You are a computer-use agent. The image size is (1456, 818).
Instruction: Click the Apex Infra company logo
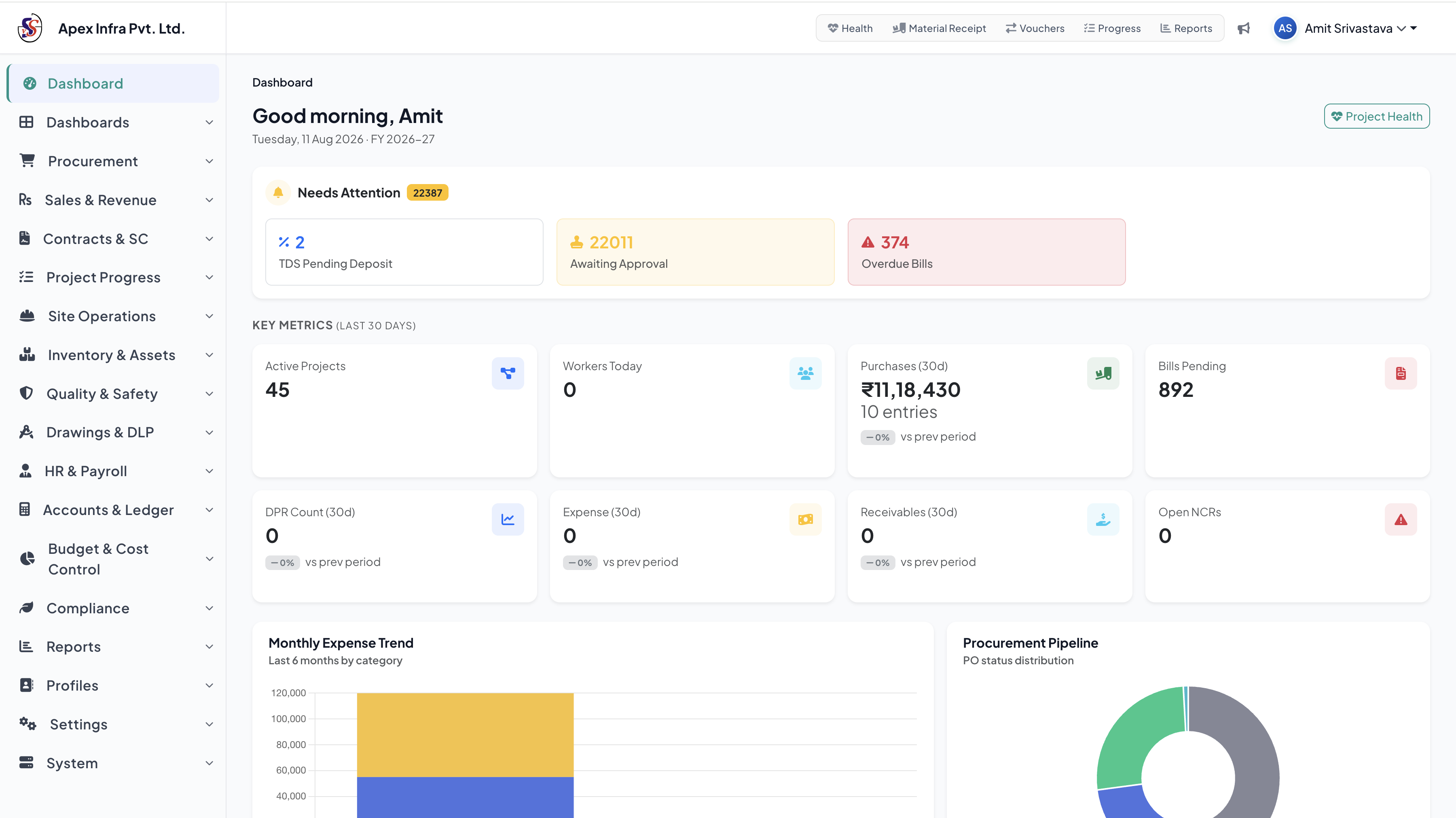click(x=30, y=28)
